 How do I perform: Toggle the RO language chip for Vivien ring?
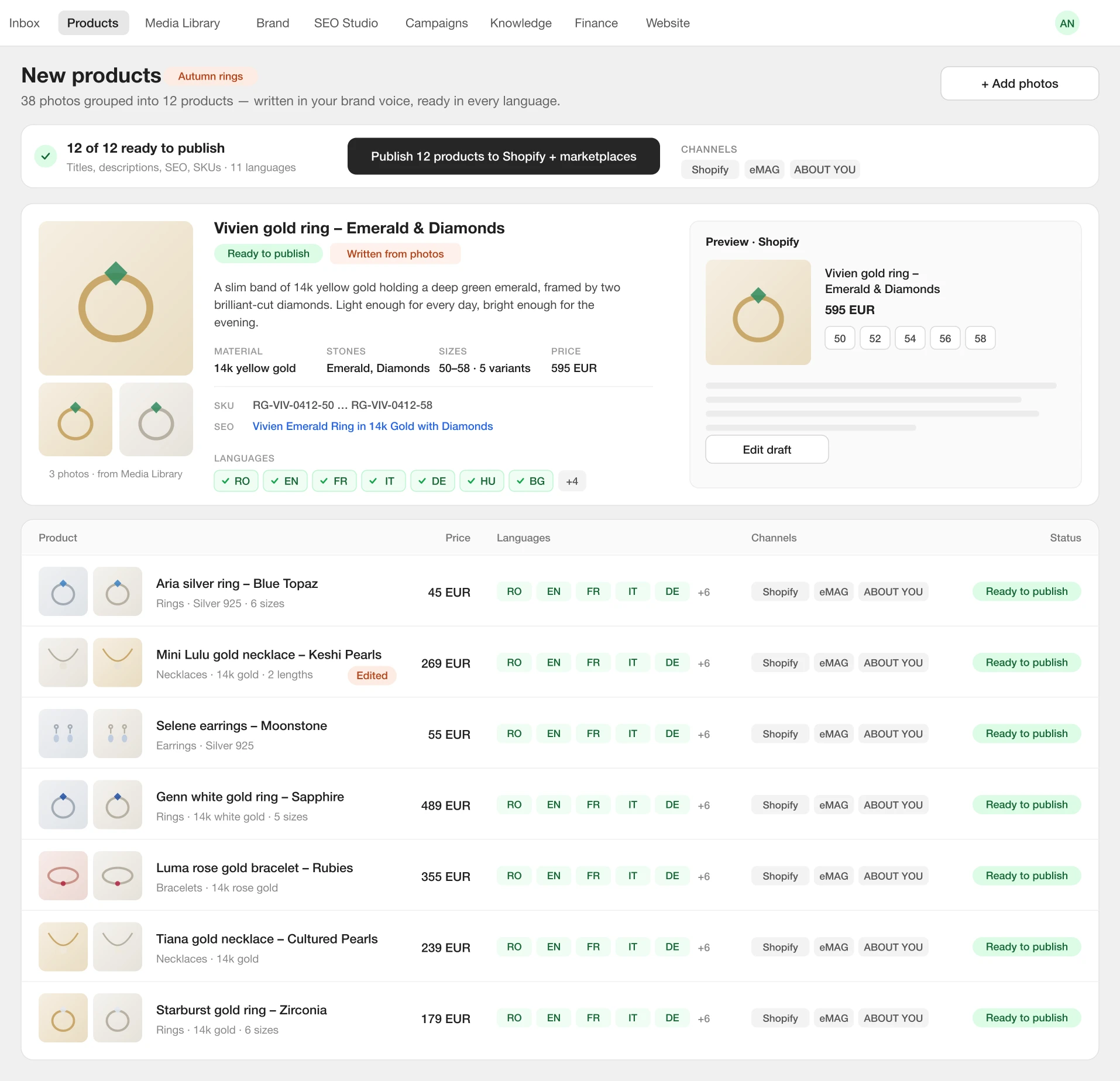point(236,481)
